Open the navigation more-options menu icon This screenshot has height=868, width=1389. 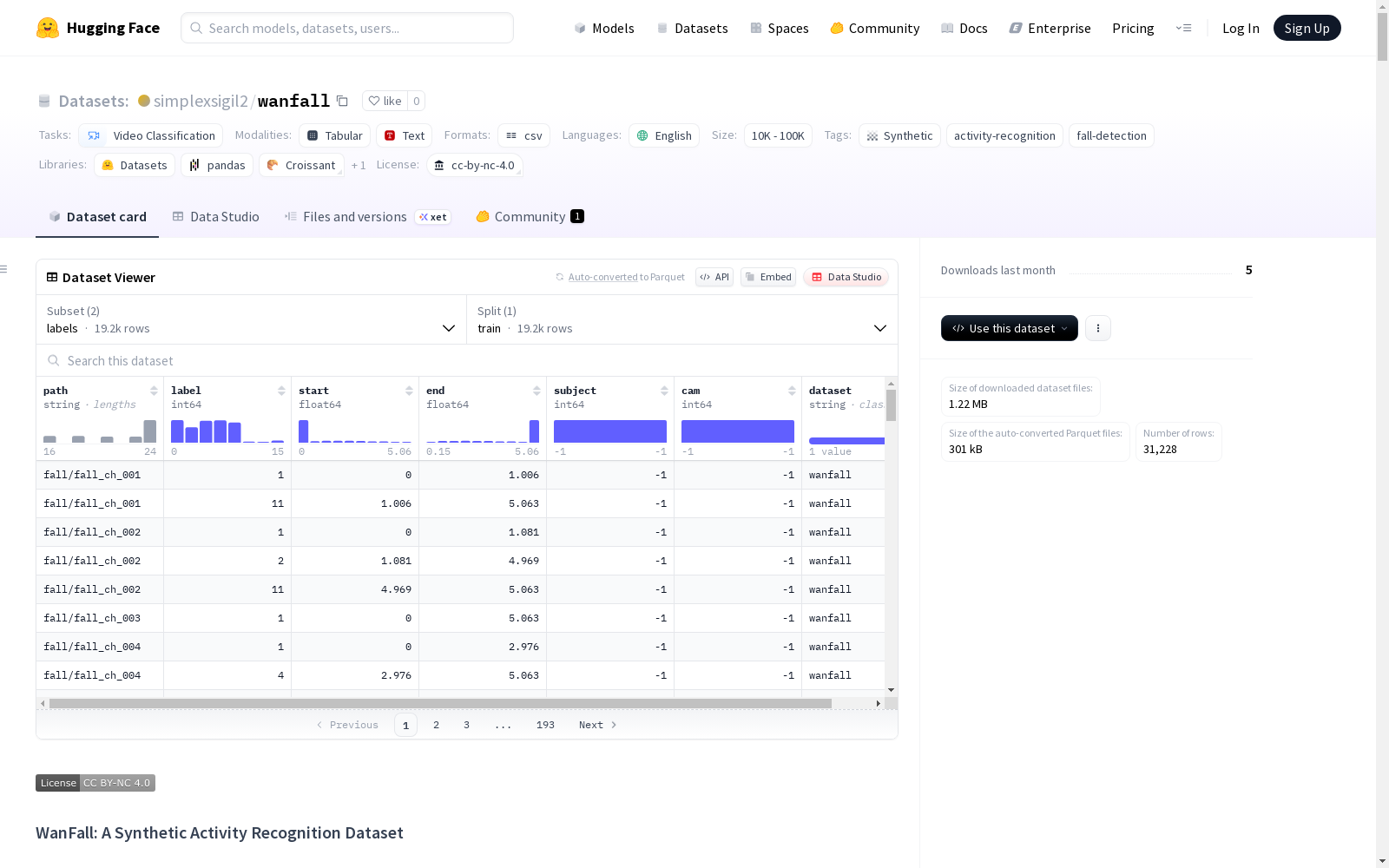coord(1183,28)
